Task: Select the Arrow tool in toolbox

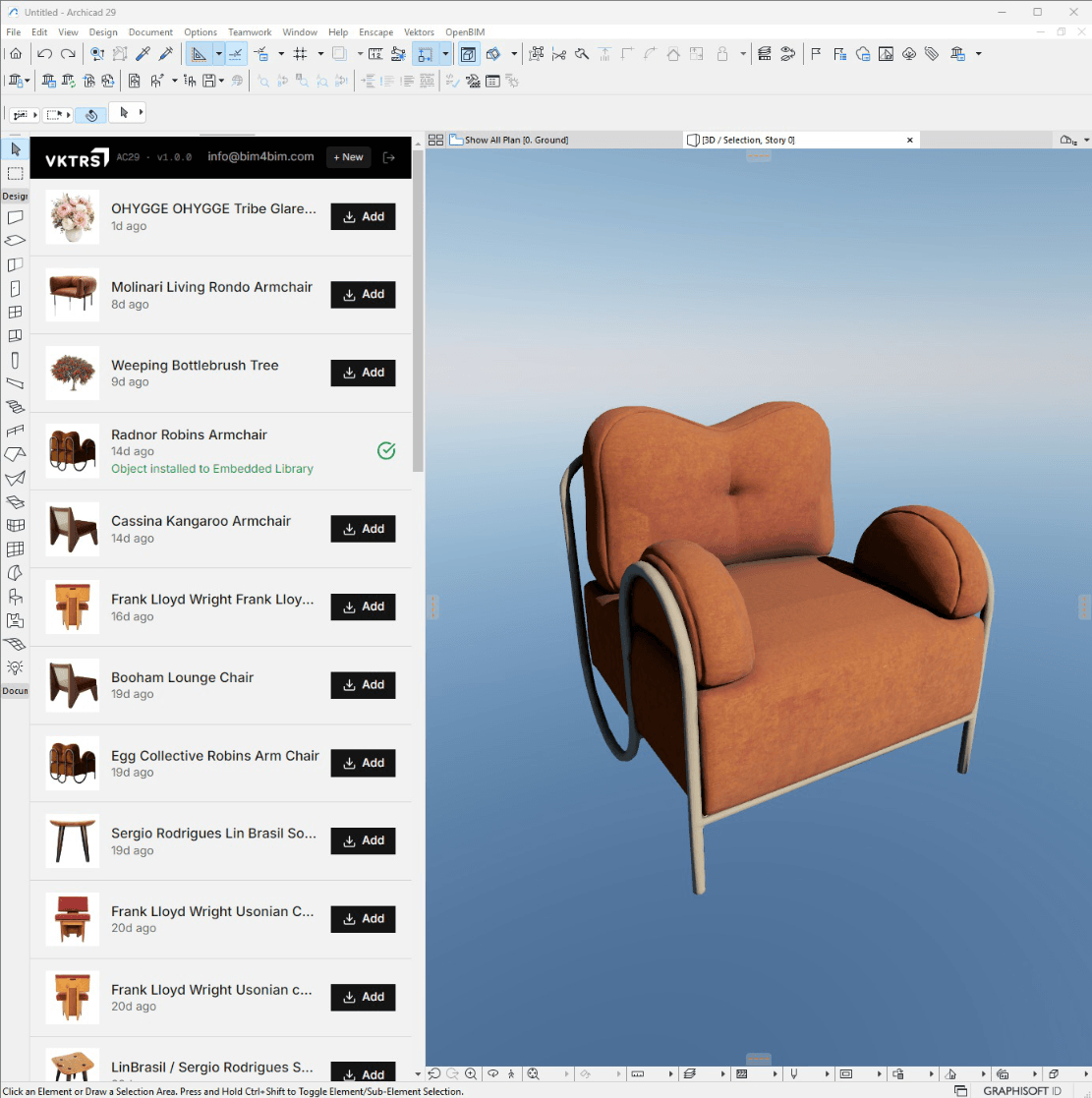Action: 16,149
